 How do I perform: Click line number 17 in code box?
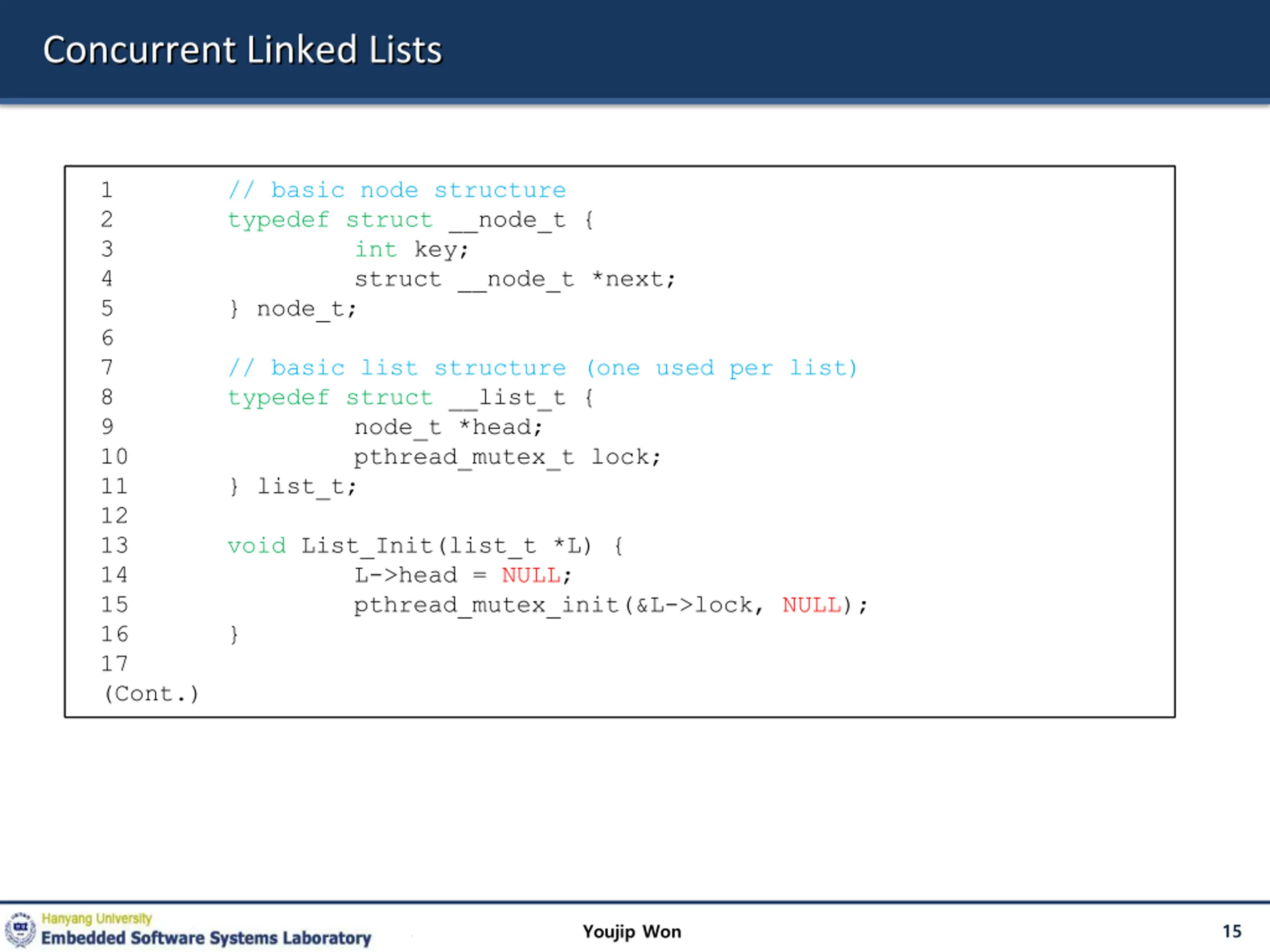tap(114, 664)
